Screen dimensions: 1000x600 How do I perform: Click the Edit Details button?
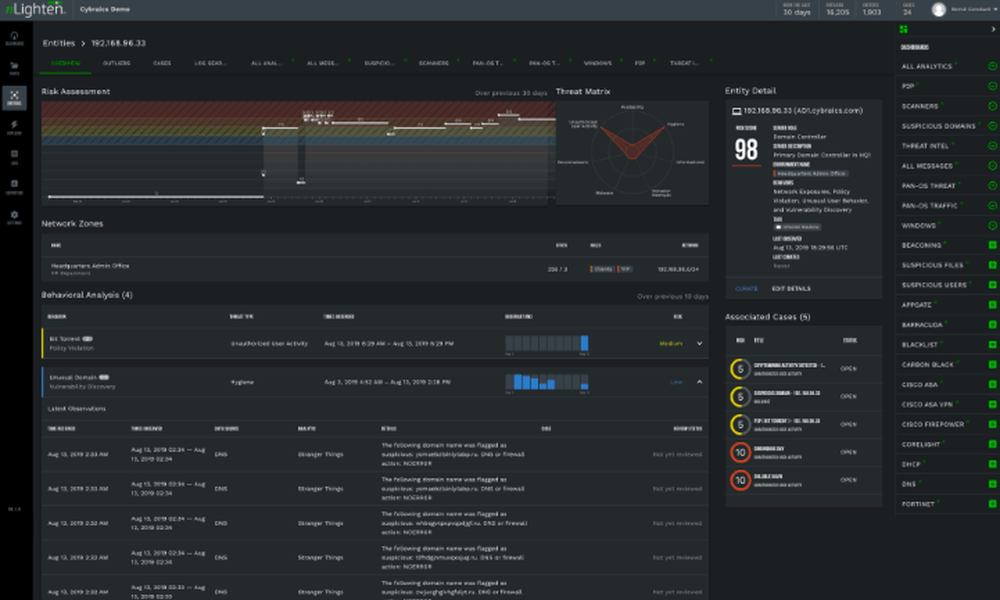[x=790, y=288]
